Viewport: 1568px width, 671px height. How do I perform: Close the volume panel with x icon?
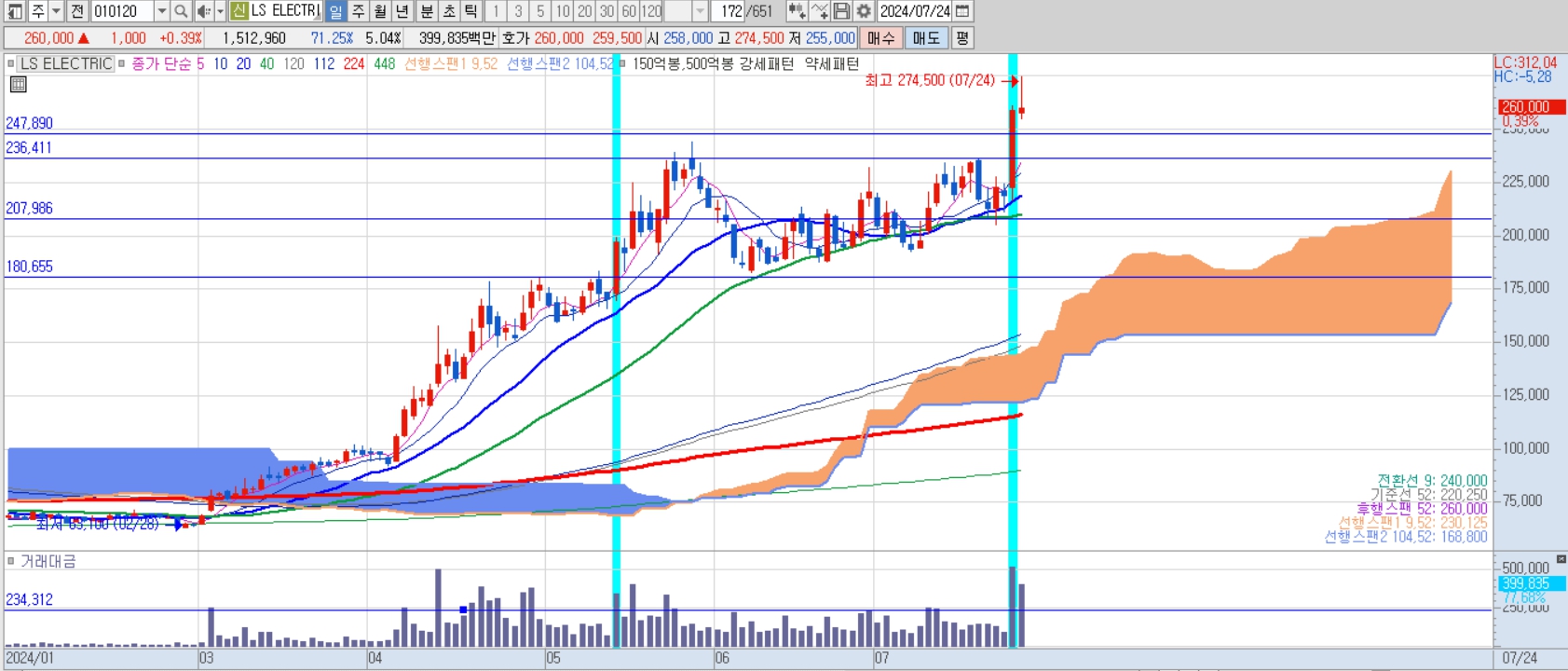coord(1561,559)
